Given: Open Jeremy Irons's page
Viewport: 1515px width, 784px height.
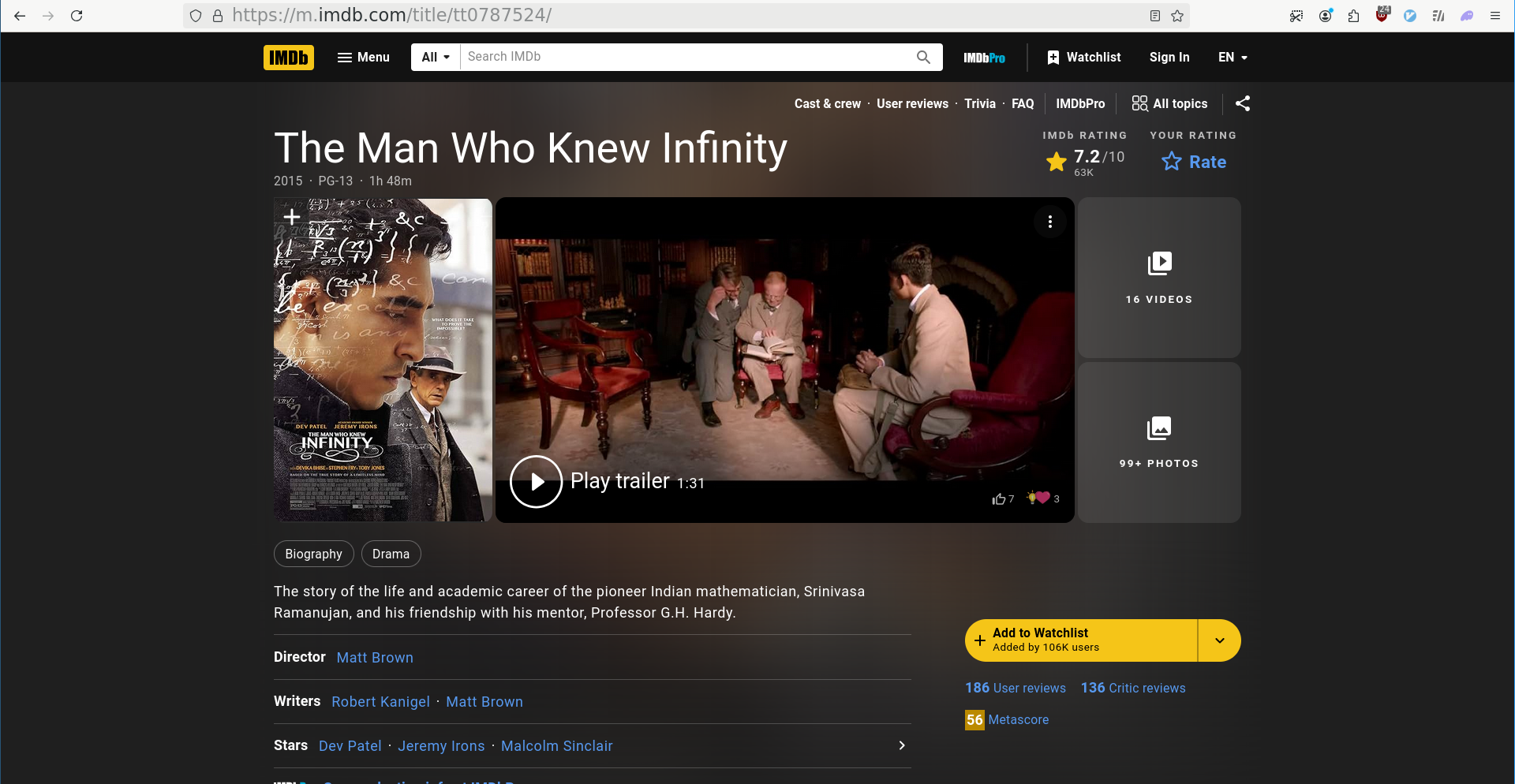Looking at the screenshot, I should pos(441,746).
